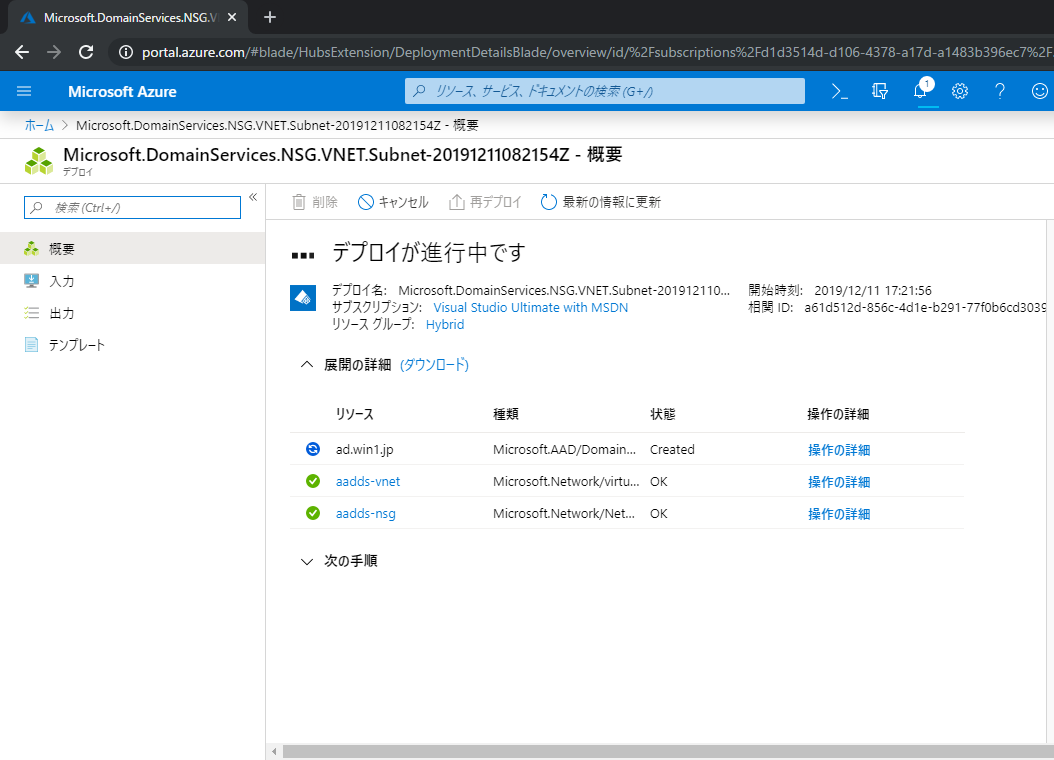Image resolution: width=1054 pixels, height=760 pixels.
Task: Click the 操作の詳細 column header
Action: coord(838,415)
